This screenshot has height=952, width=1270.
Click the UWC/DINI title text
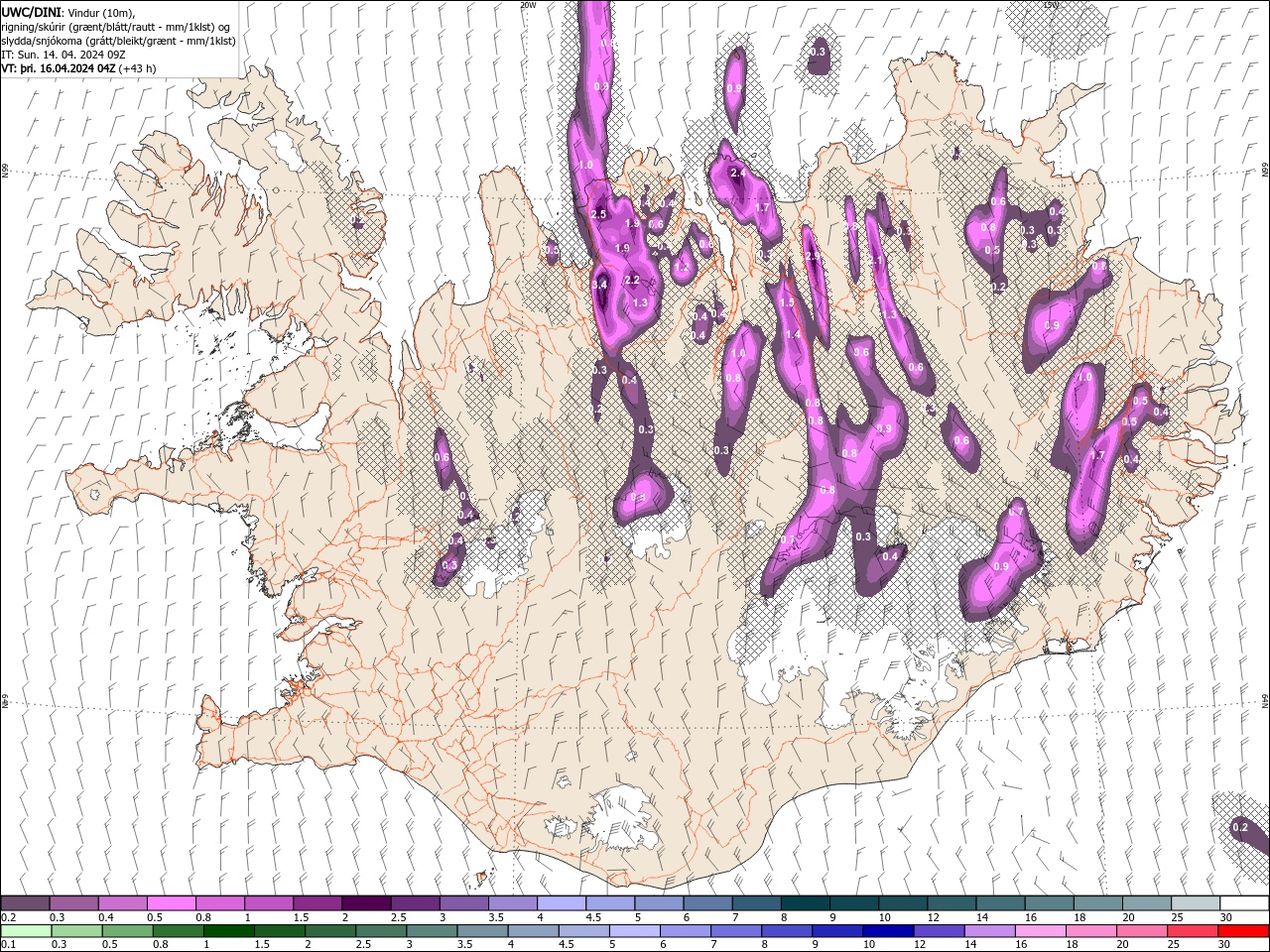[x=29, y=11]
